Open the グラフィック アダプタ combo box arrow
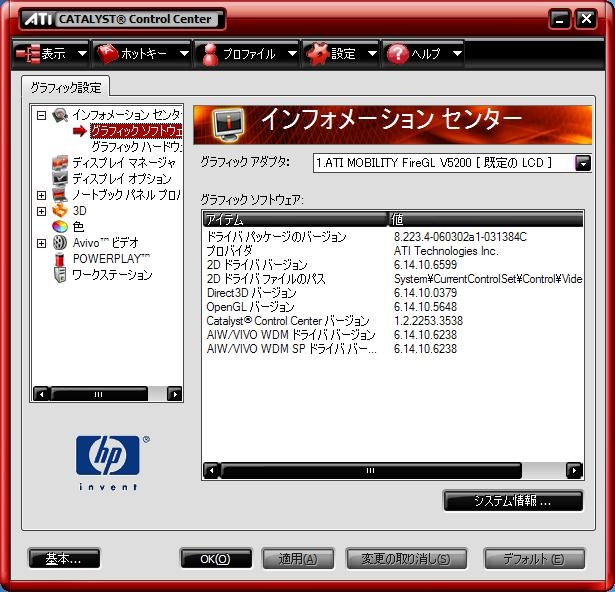The height and width of the screenshot is (592, 615). (583, 163)
